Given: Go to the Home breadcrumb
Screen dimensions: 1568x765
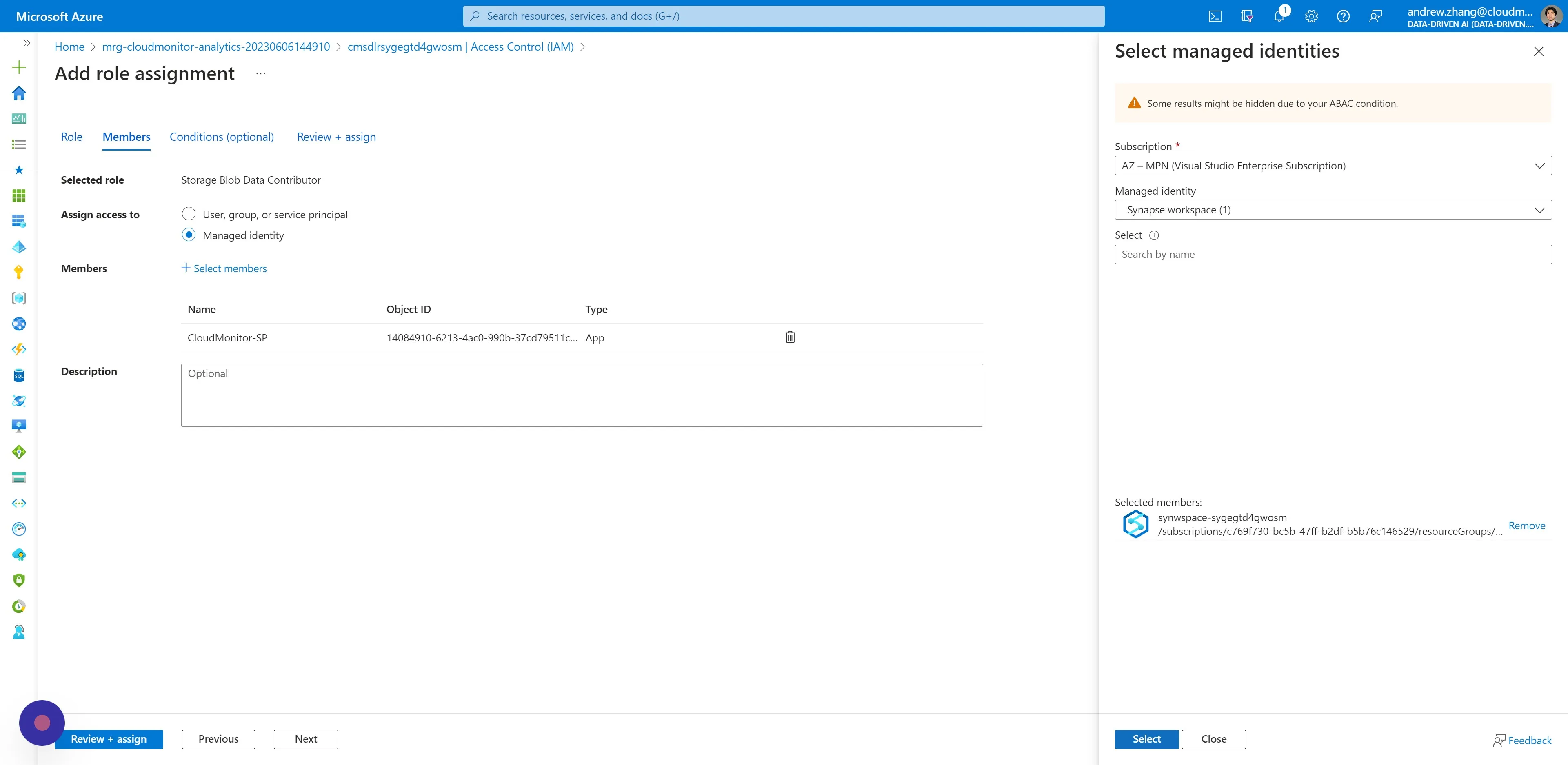Looking at the screenshot, I should (x=69, y=47).
